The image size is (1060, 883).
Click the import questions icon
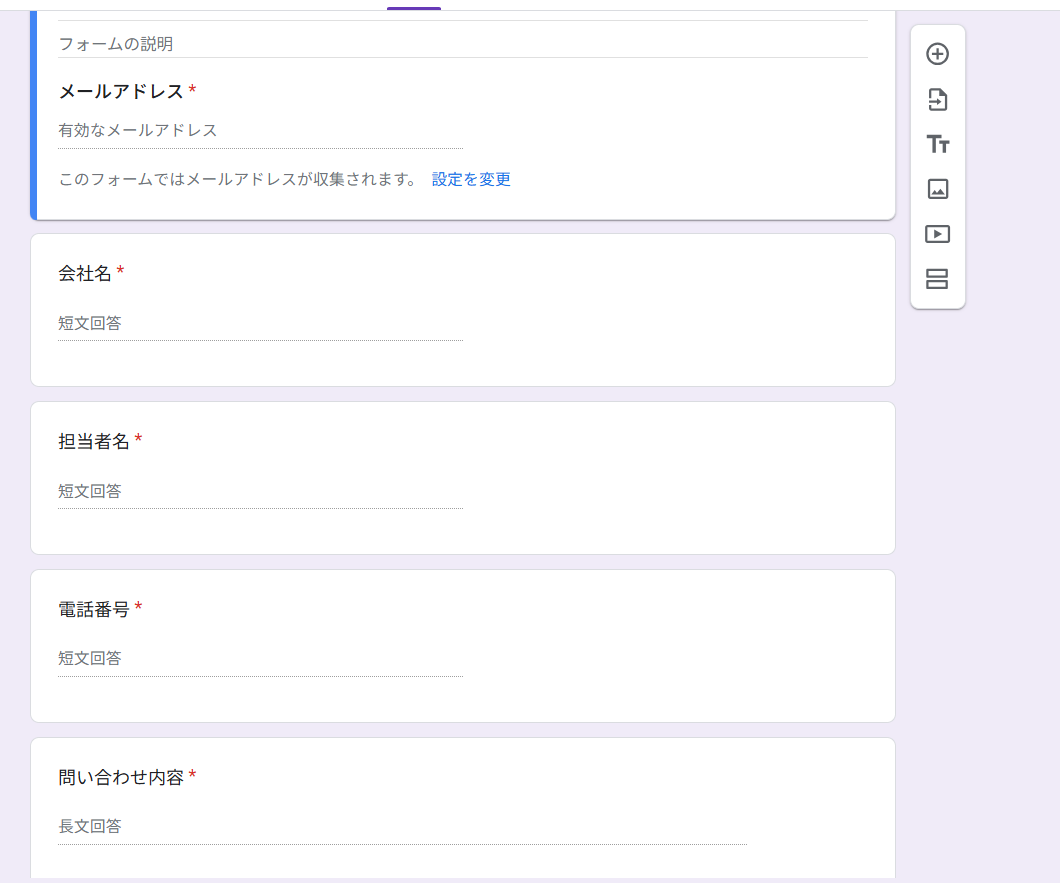coord(937,99)
